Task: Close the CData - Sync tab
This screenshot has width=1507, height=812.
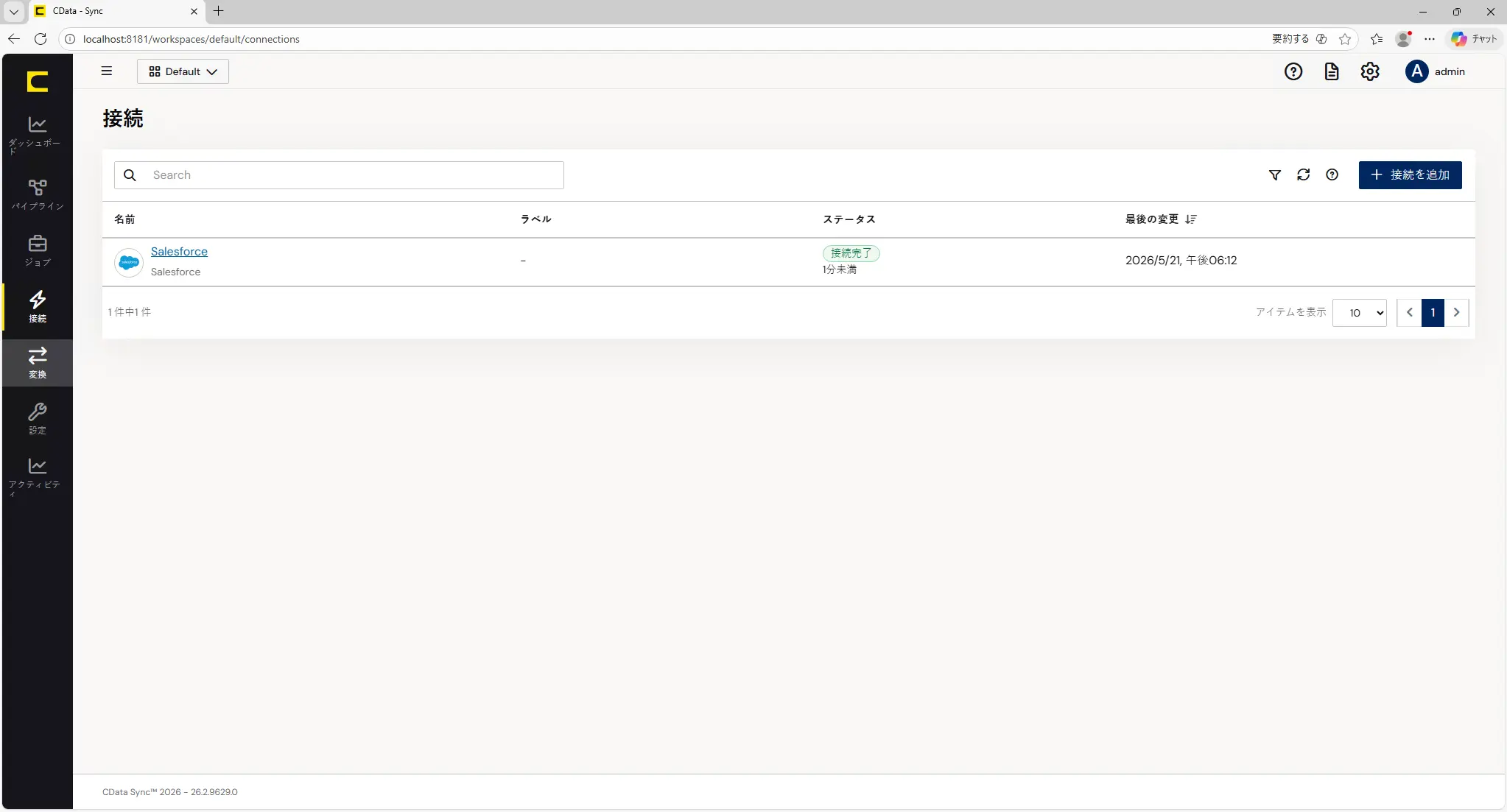Action: 194,11
